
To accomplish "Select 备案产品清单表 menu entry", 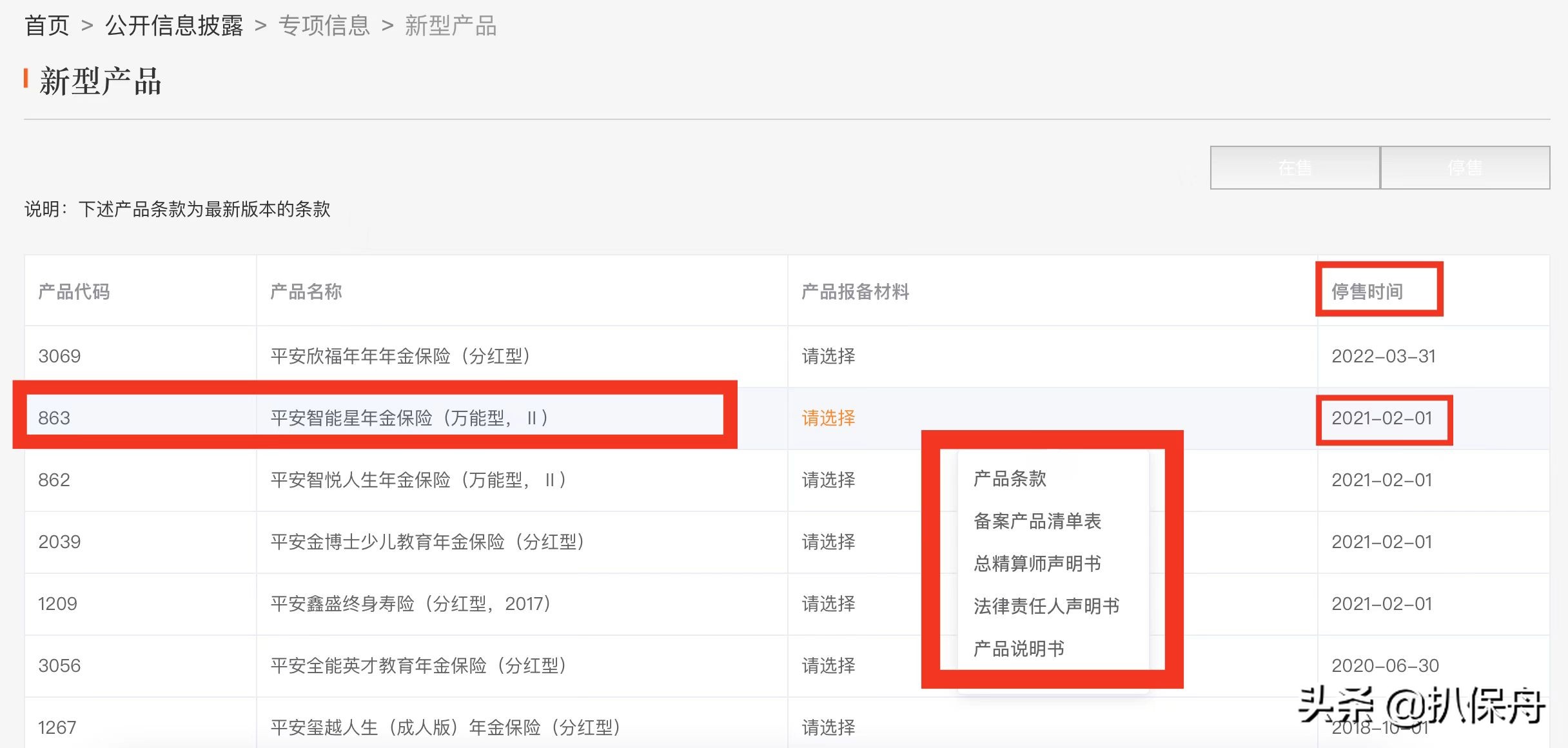I will pos(1037,521).
